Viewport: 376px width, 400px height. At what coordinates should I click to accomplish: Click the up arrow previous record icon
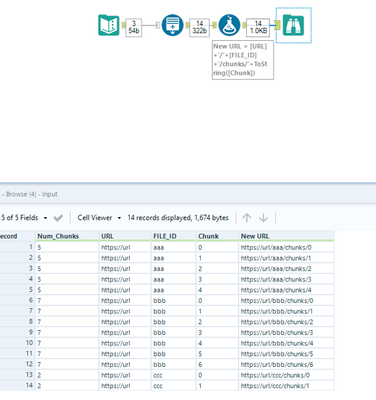point(247,218)
